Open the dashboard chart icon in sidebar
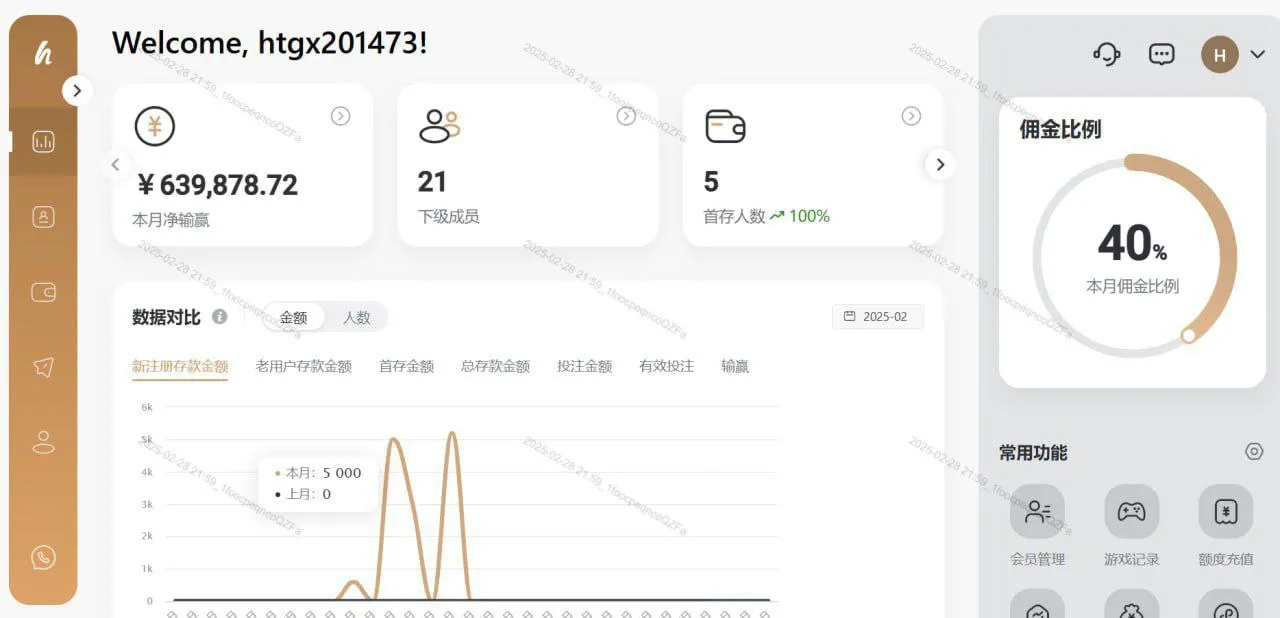 pyautogui.click(x=43, y=142)
